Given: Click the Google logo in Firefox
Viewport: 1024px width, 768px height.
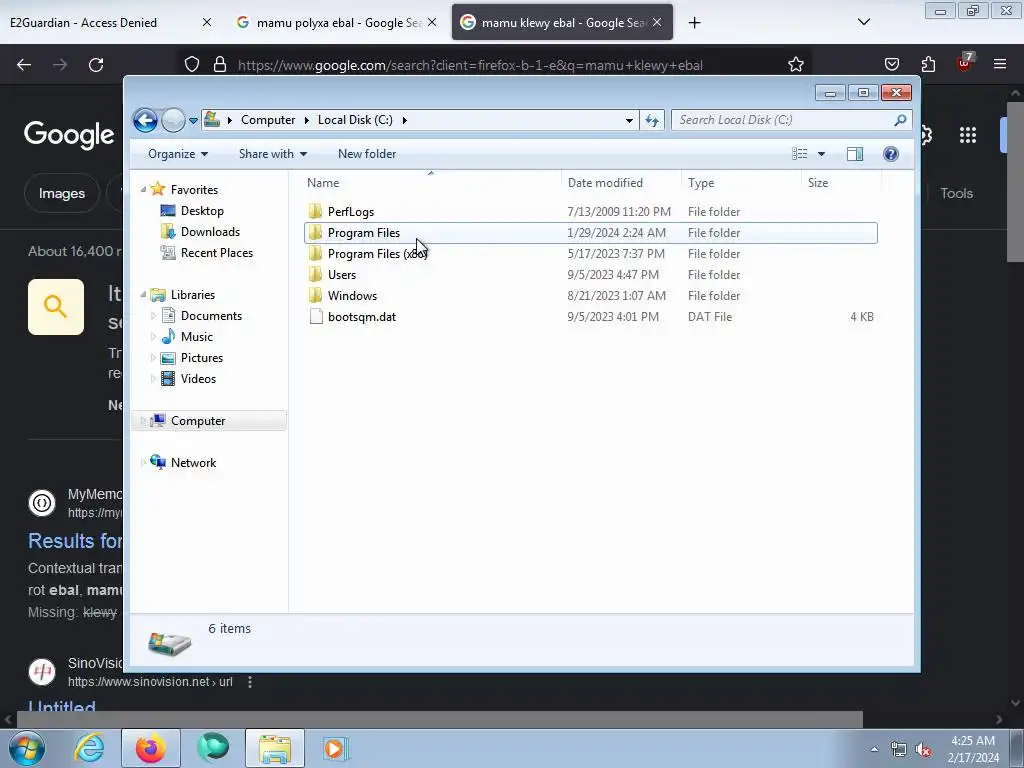Looking at the screenshot, I should point(69,135).
